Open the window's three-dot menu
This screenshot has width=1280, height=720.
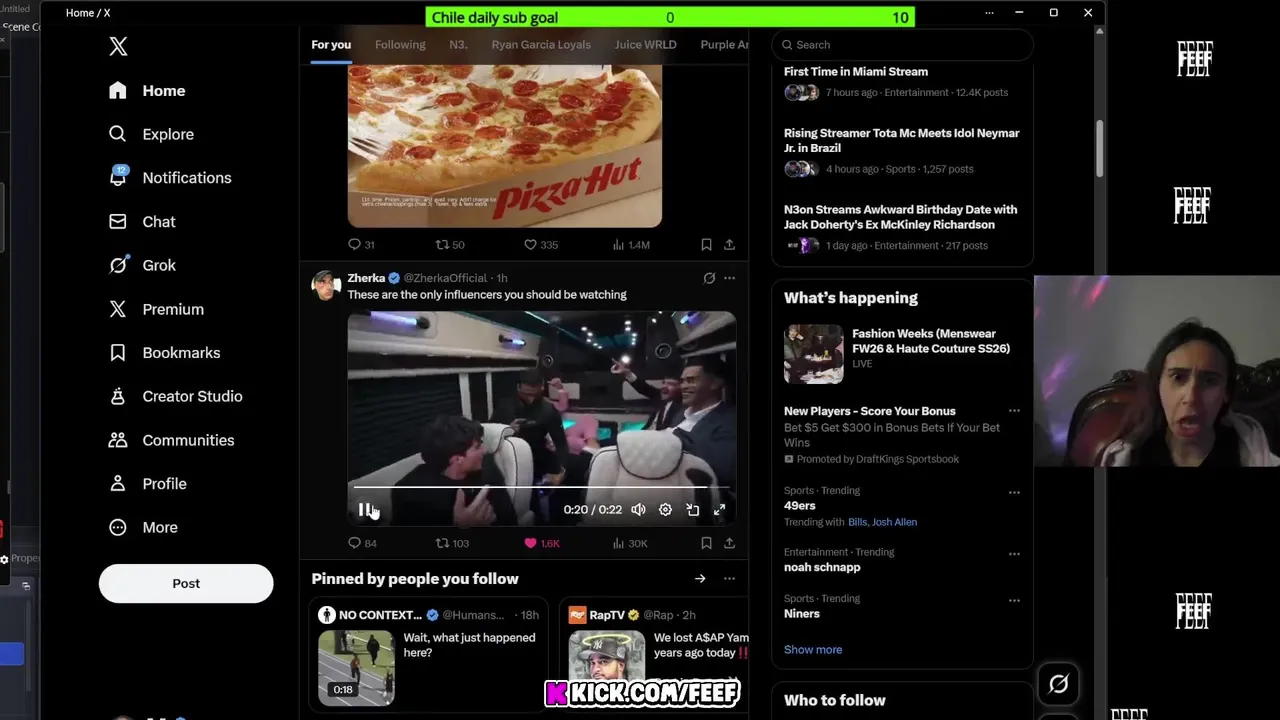click(x=989, y=13)
